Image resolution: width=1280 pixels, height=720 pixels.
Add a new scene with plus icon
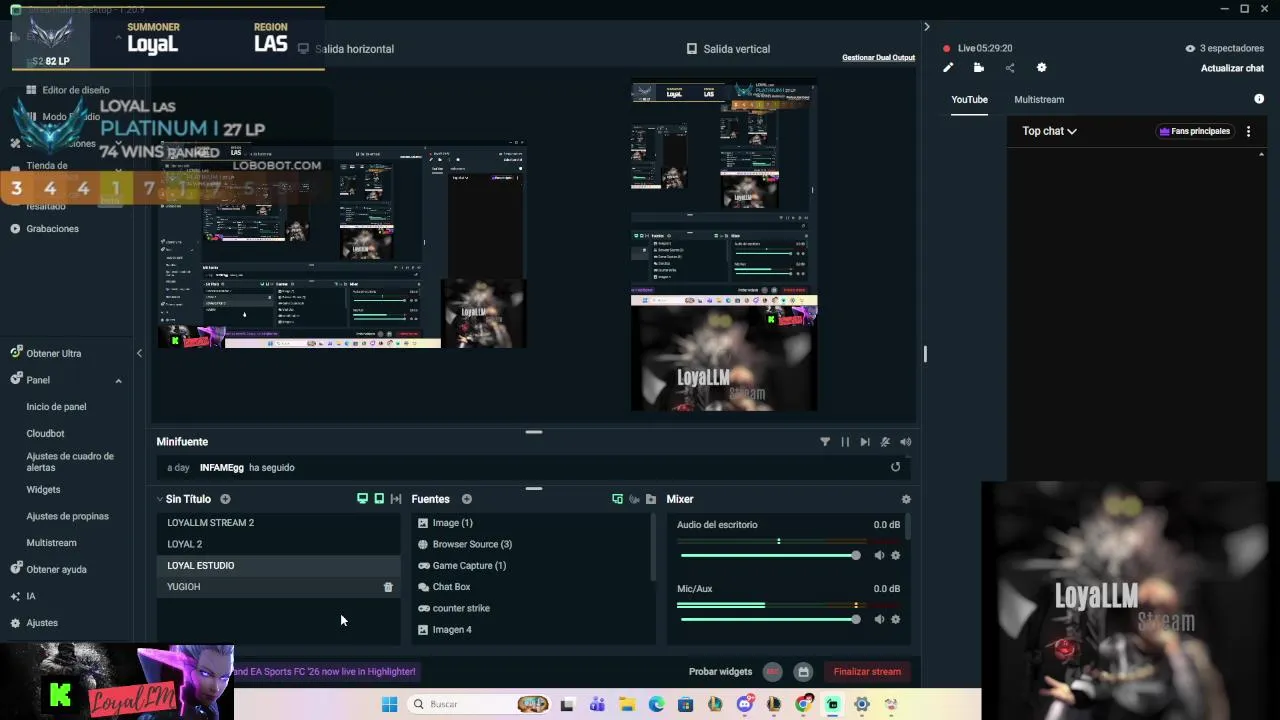click(225, 499)
